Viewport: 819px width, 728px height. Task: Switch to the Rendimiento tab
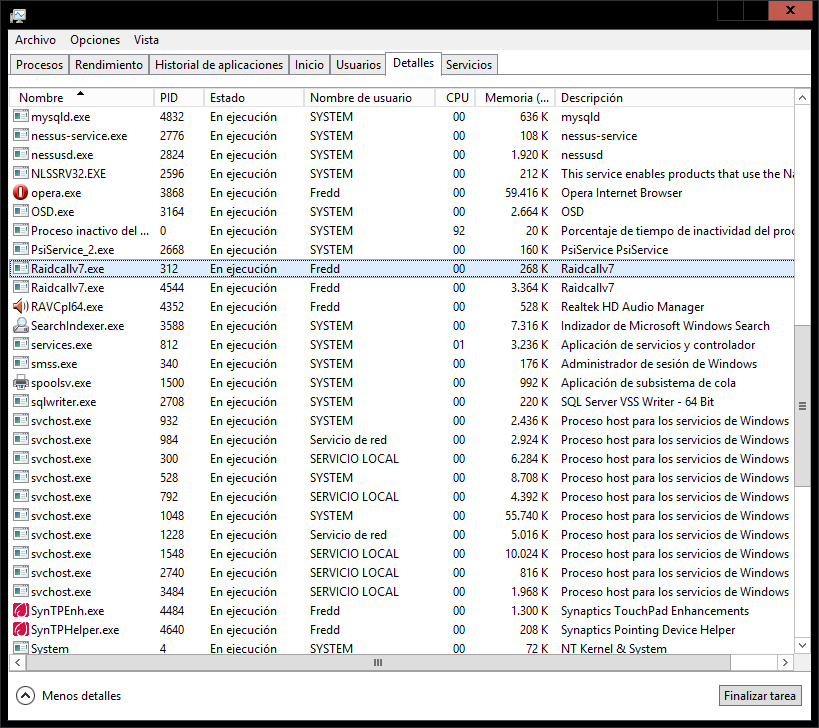click(109, 65)
